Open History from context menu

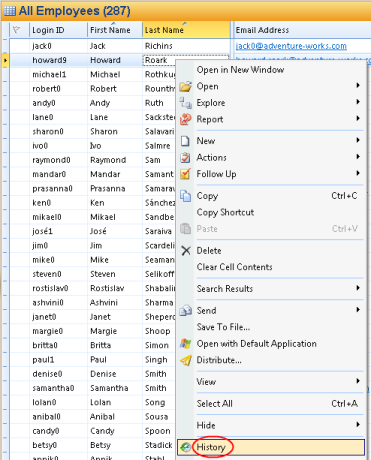coord(271,447)
